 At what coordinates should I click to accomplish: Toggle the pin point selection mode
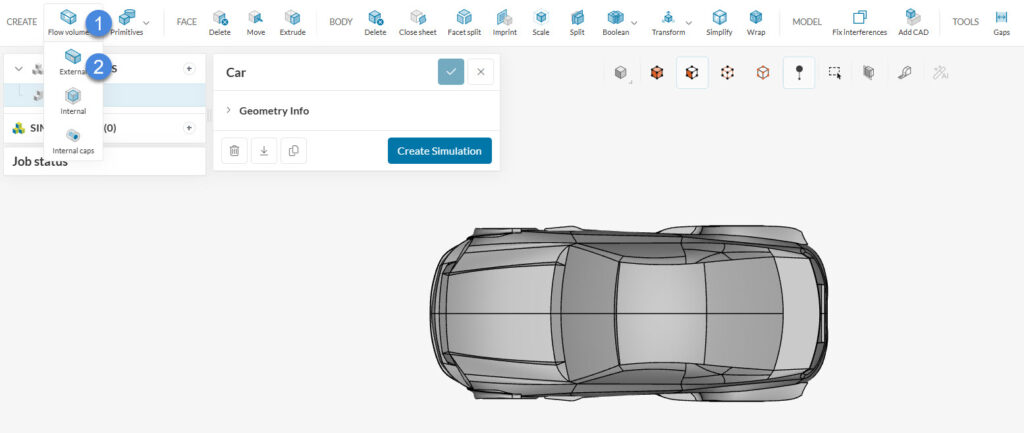pos(798,72)
